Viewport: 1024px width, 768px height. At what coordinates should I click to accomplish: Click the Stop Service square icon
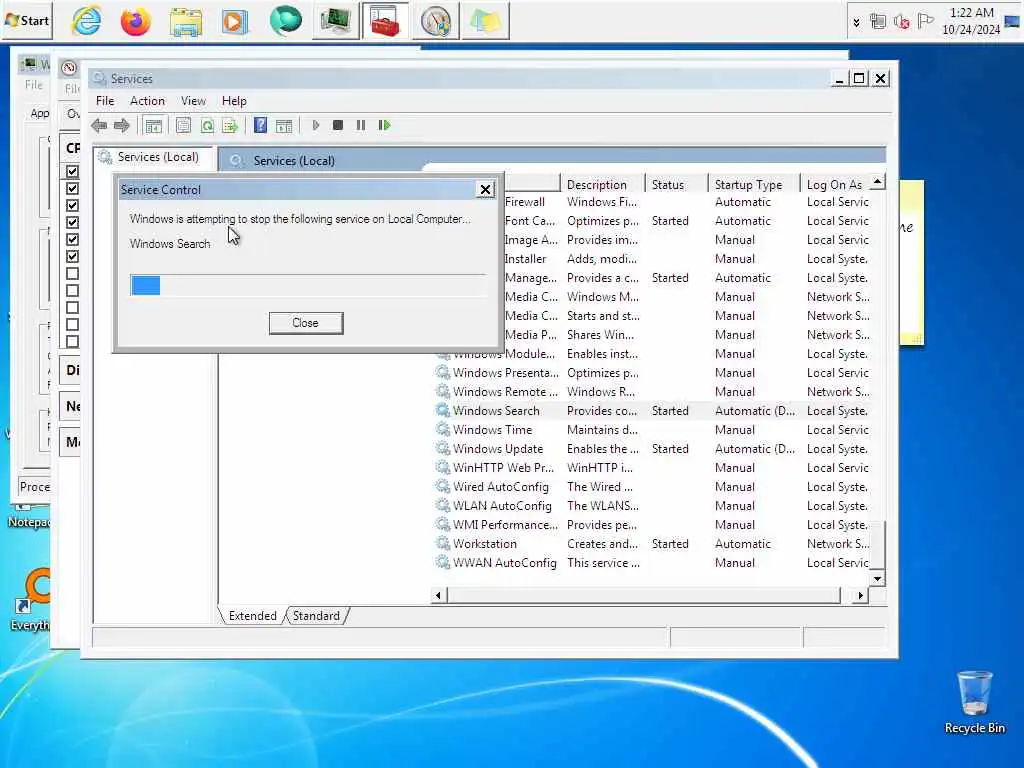click(338, 125)
